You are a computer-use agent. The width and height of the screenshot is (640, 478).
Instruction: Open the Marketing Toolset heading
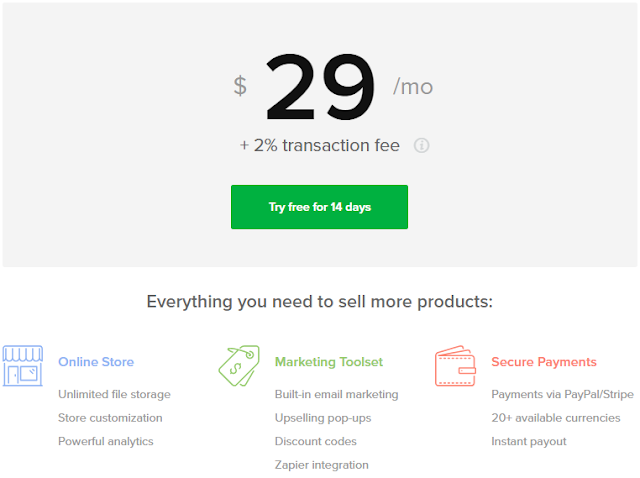tap(329, 362)
